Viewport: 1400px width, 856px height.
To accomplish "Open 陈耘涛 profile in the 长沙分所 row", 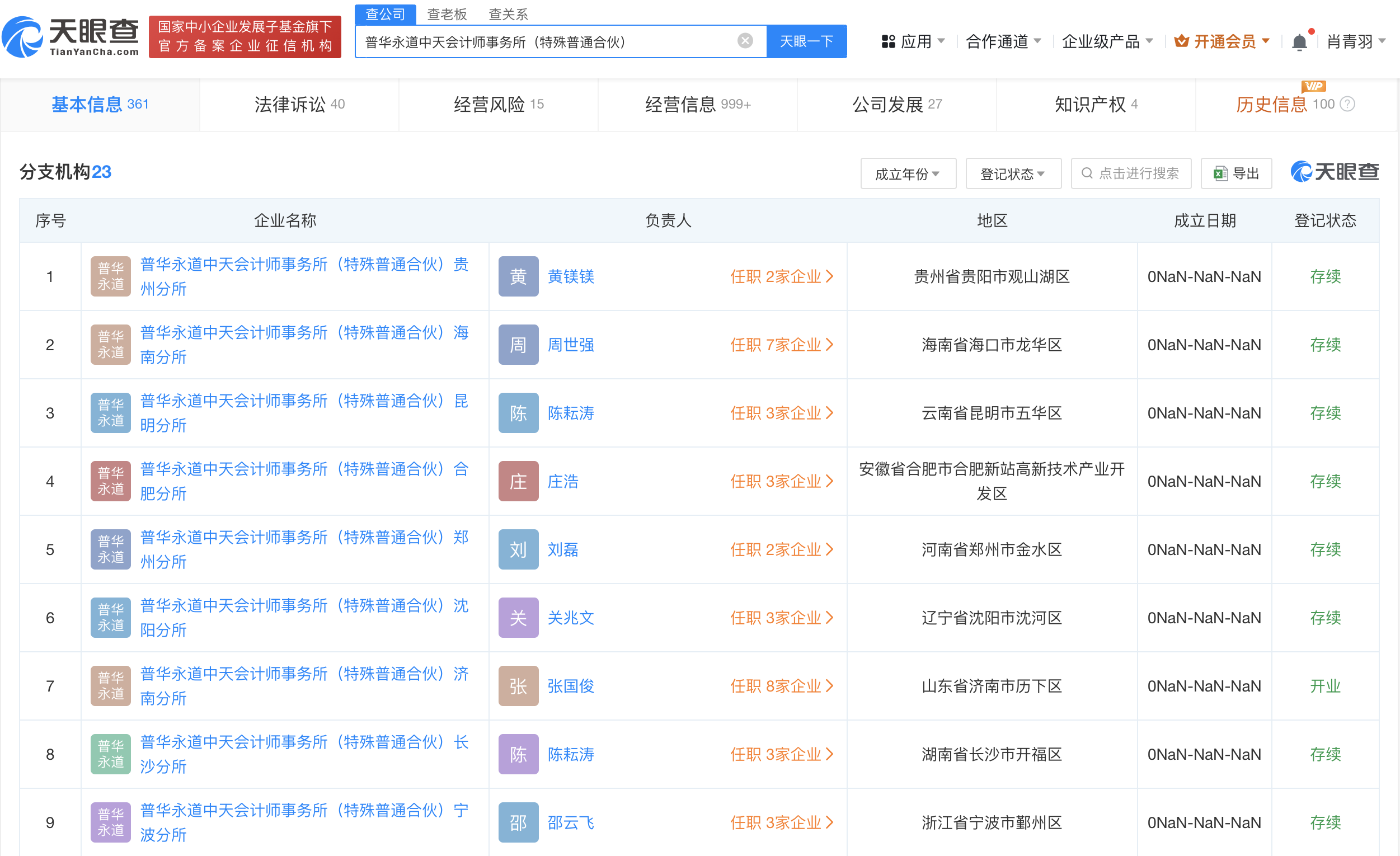I will click(x=571, y=754).
